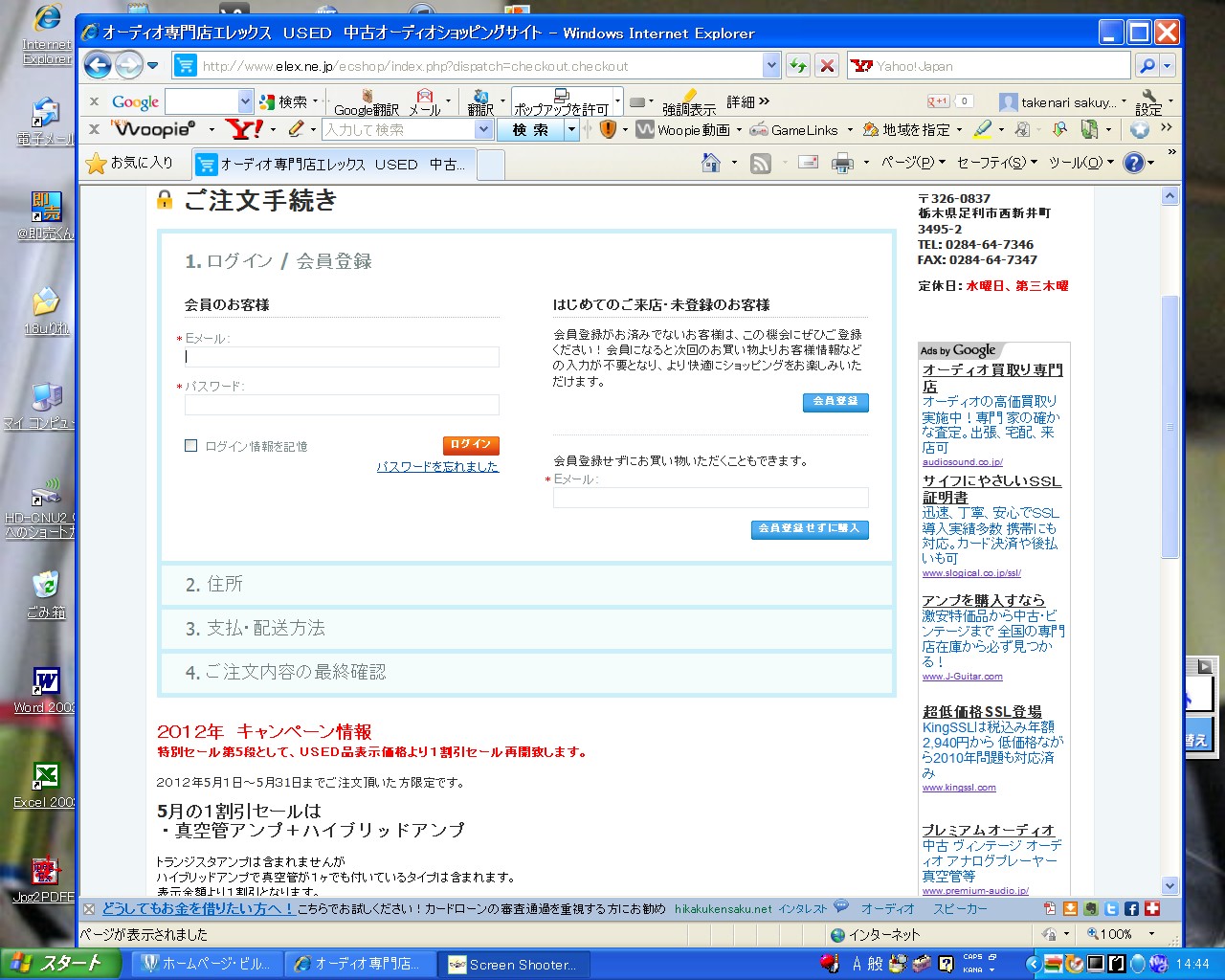Click the パスワード input field
Screen dimensions: 1225x980
(x=342, y=405)
